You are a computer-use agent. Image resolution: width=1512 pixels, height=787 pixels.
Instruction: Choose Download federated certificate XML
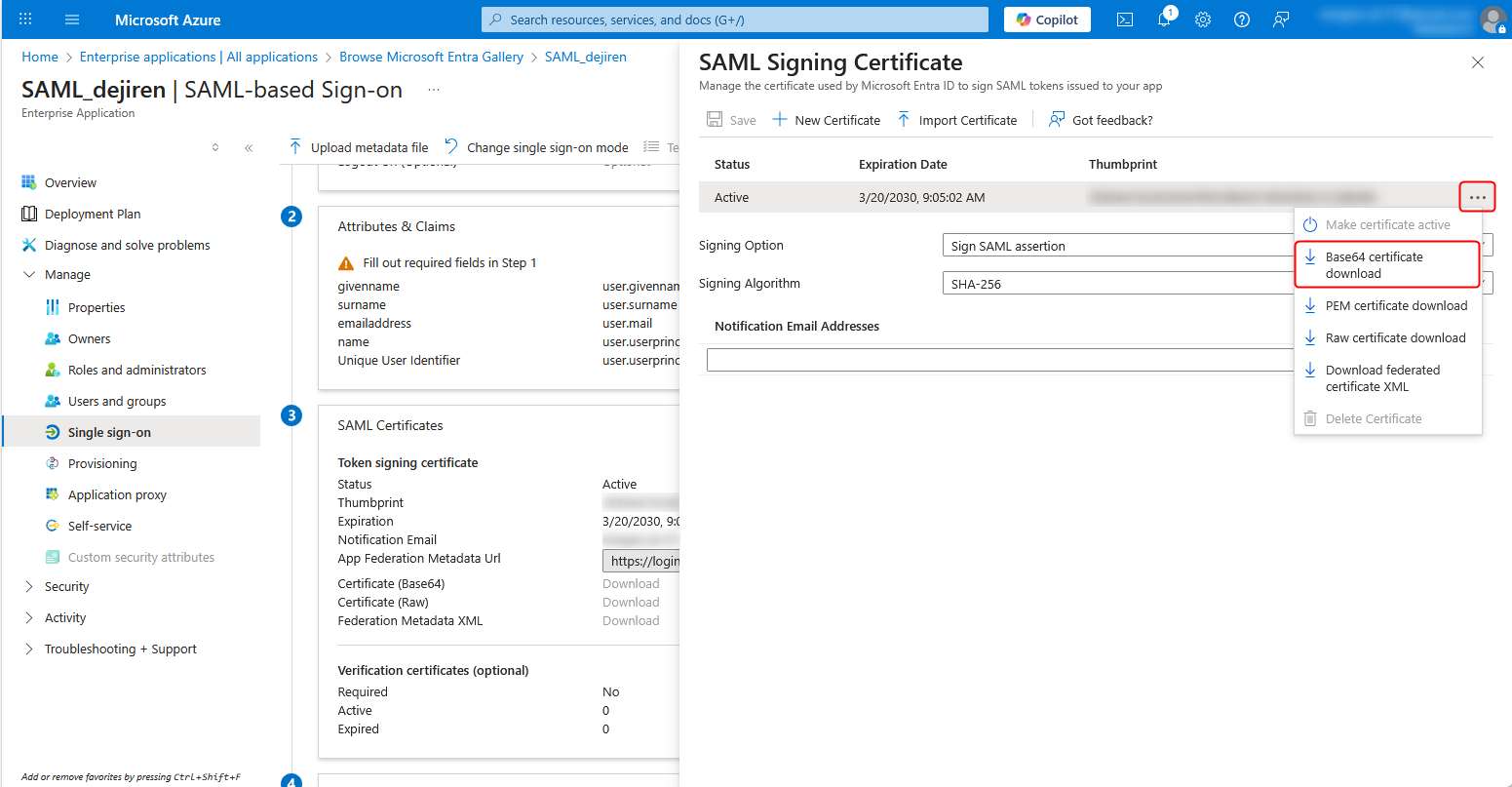(x=1387, y=378)
